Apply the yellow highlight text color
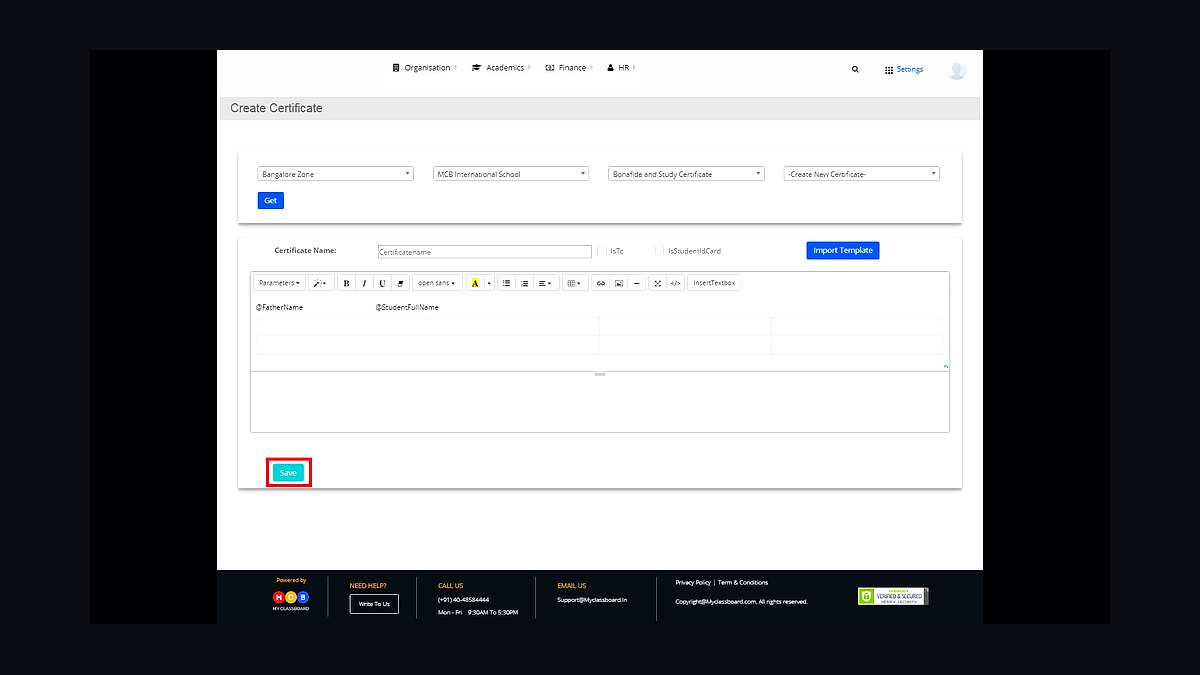This screenshot has height=675, width=1200. point(475,283)
